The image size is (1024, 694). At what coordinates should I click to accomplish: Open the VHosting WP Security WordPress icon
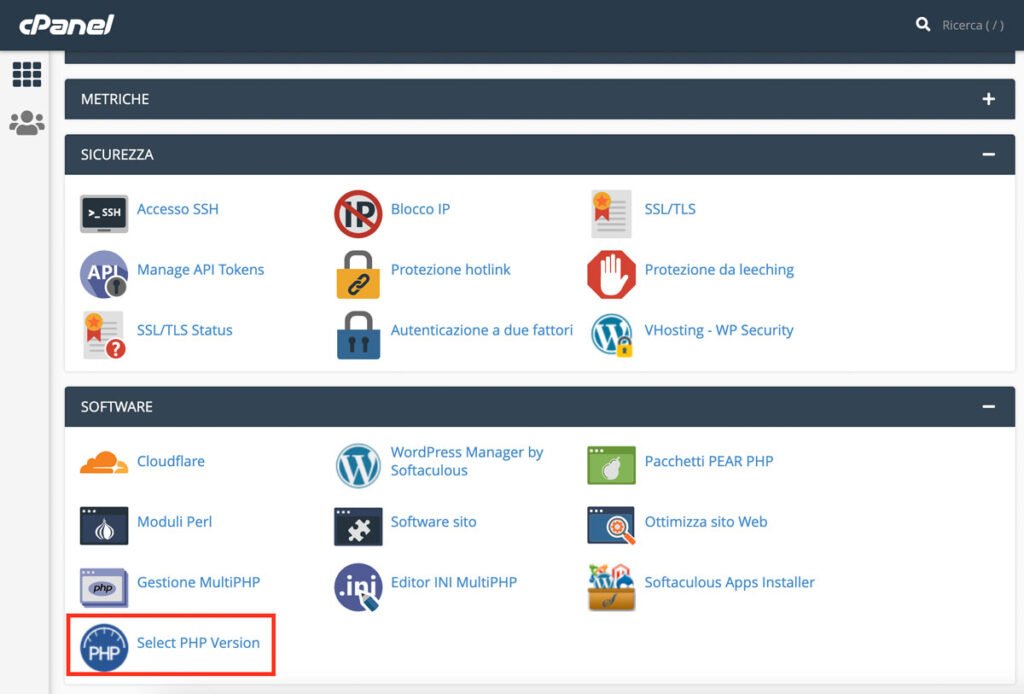click(x=611, y=335)
